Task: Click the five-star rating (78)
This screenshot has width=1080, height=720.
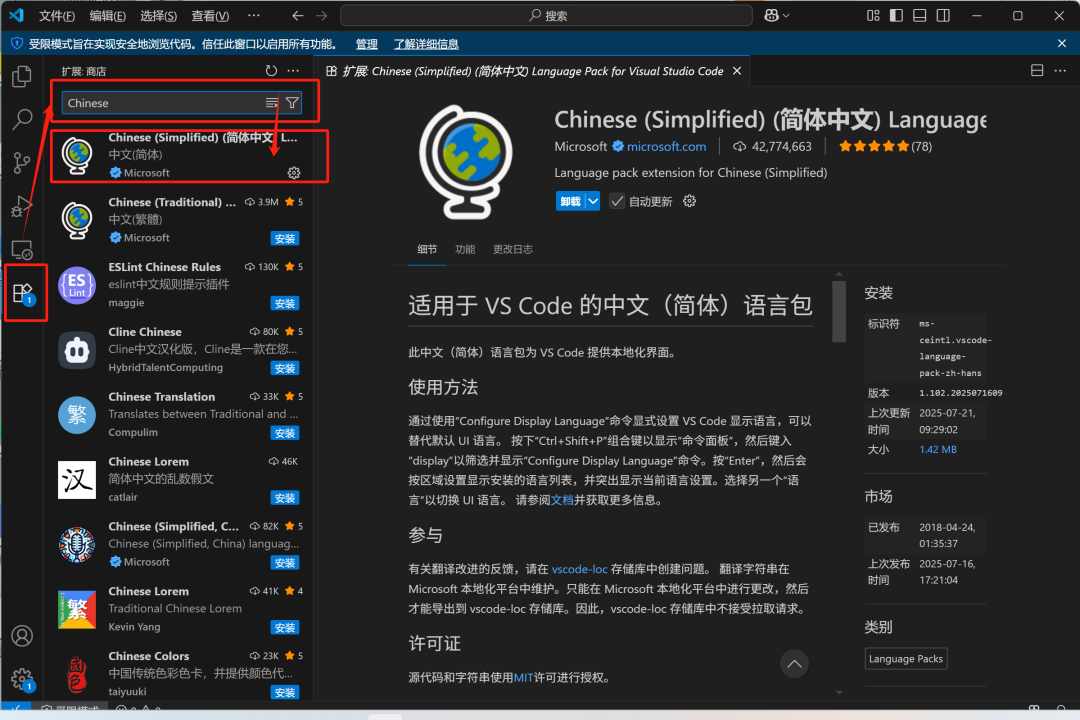Action: (885, 146)
